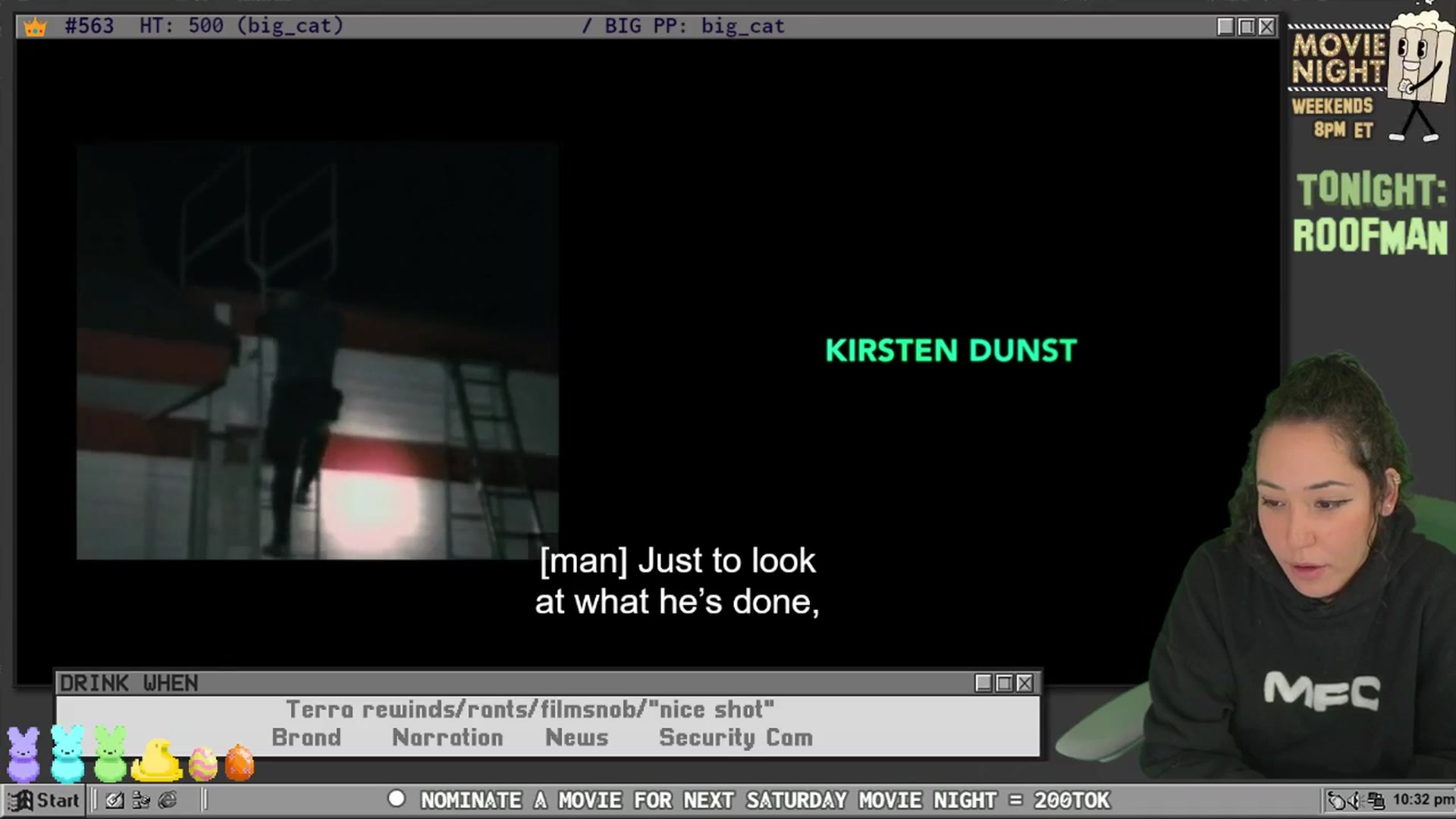Minimize the DRINK WHEN window

984,683
